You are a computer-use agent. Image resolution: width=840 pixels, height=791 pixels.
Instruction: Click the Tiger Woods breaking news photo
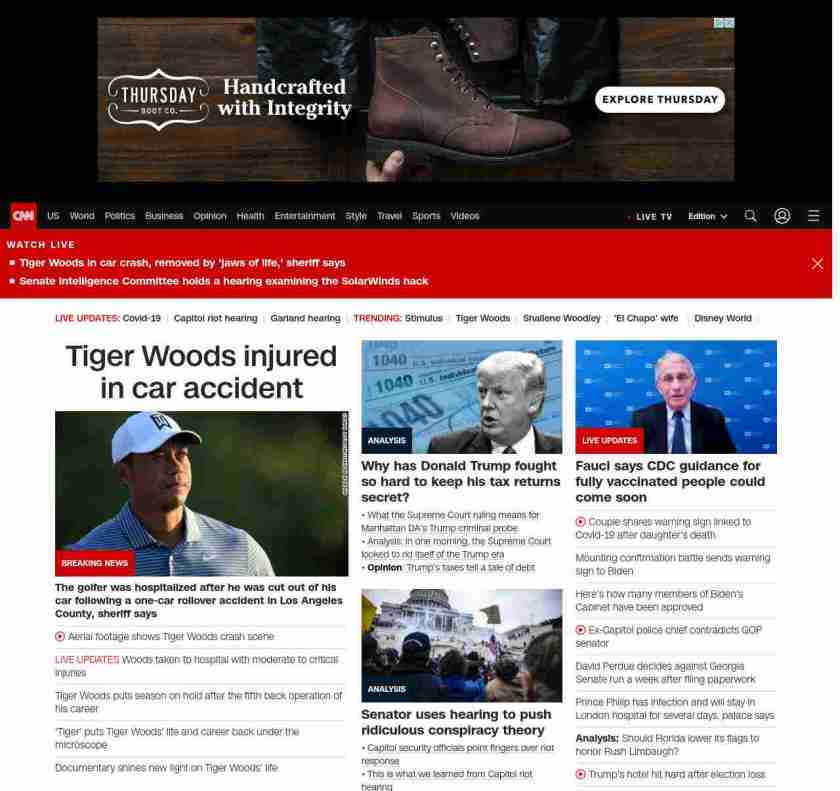click(201, 493)
